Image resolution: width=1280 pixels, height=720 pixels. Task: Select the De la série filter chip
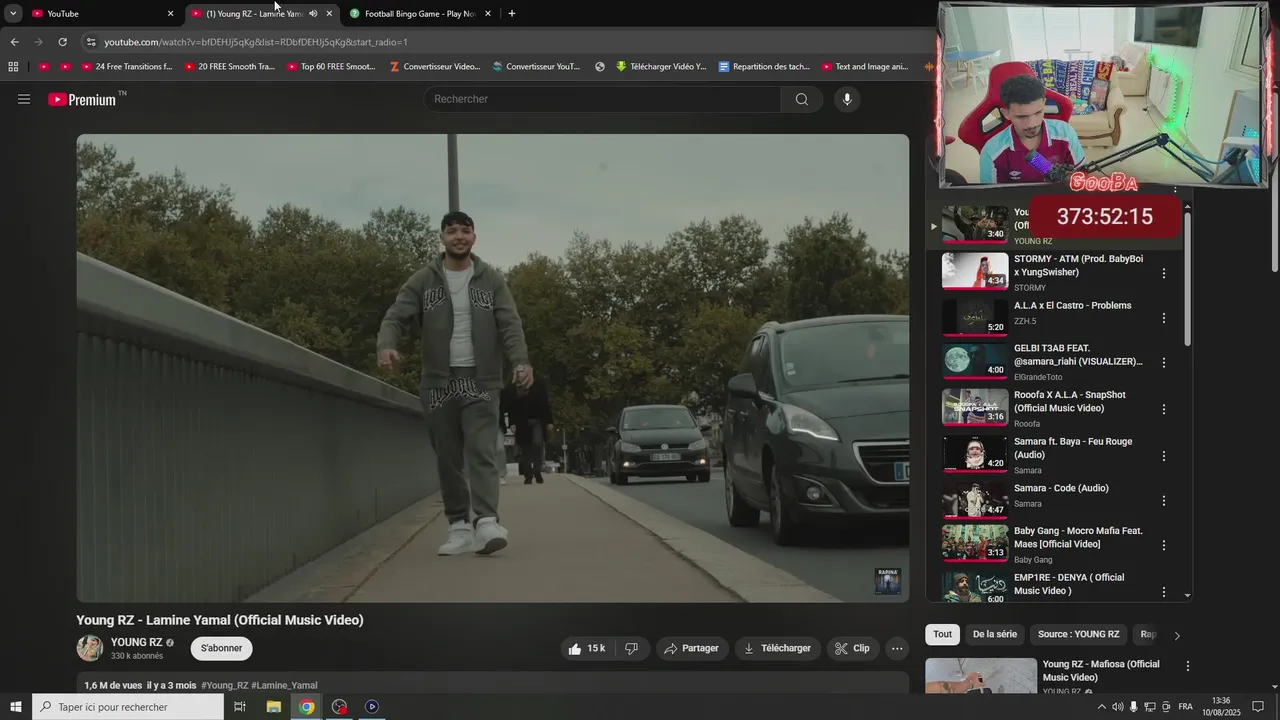coord(995,634)
